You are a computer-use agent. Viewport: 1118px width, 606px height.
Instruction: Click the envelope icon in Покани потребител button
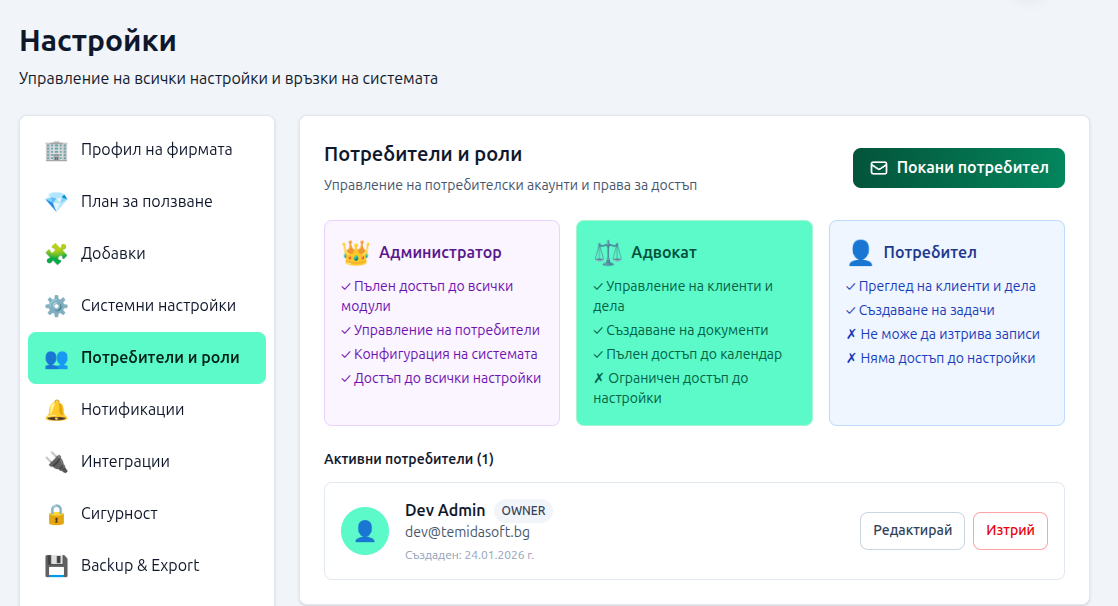click(879, 168)
